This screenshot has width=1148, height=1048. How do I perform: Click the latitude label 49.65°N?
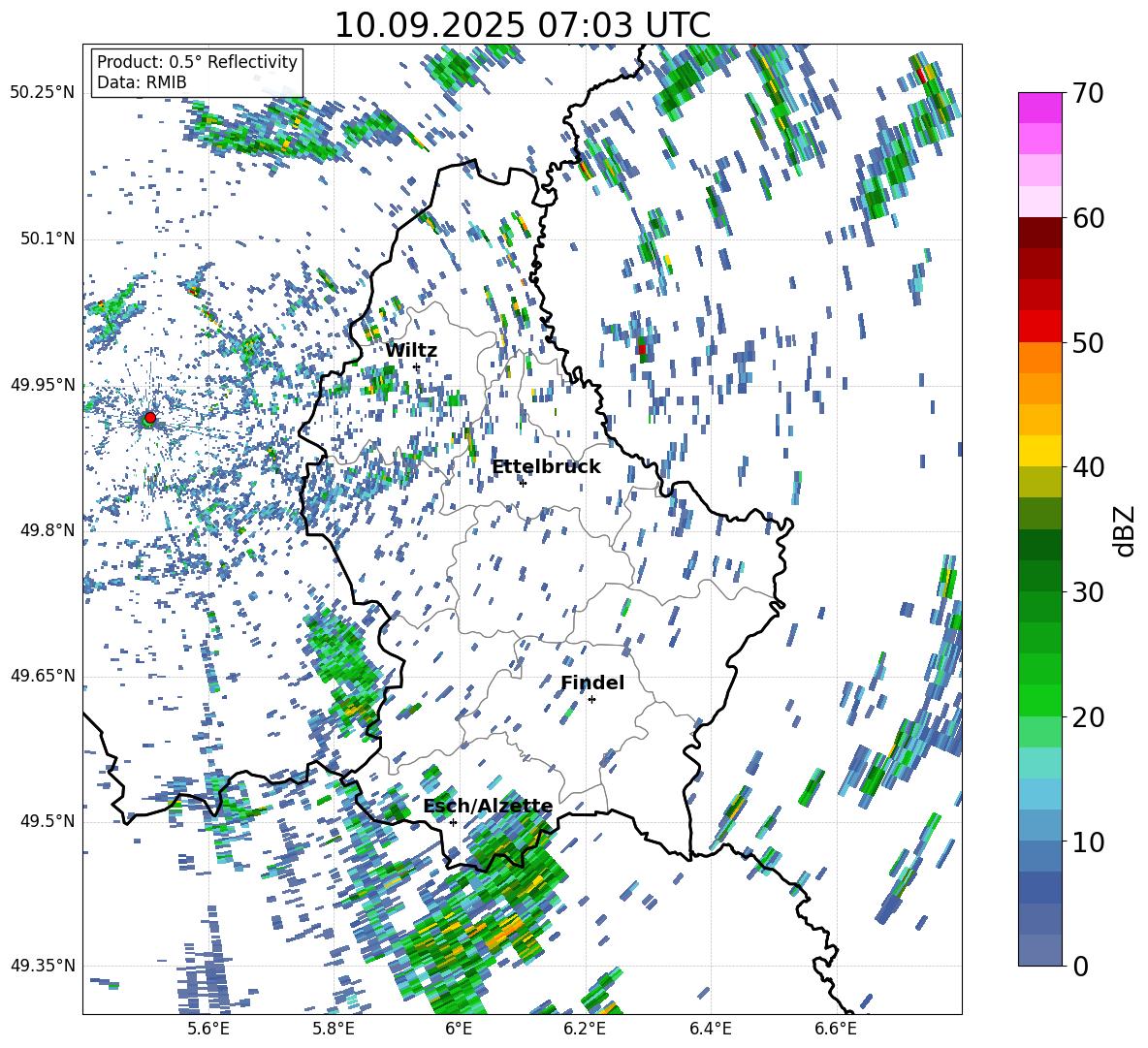(43, 676)
